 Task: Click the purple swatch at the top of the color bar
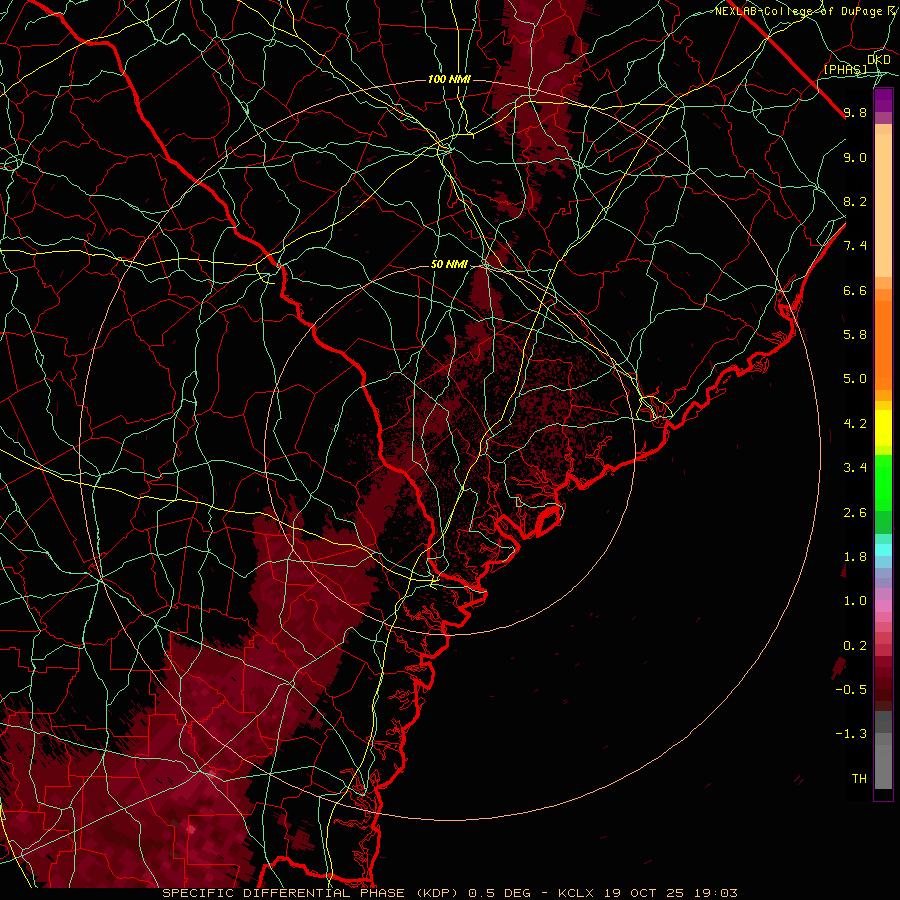(x=883, y=100)
